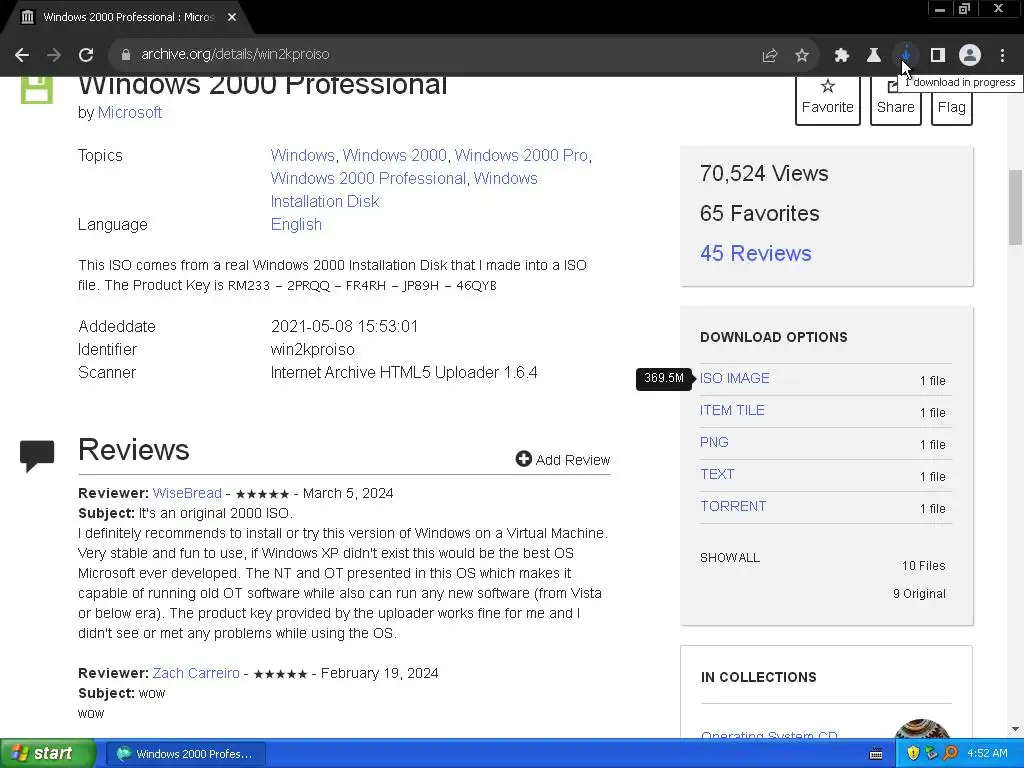Viewport: 1024px width, 768px height.
Task: Click the scrollbar down arrow
Action: (1015, 729)
